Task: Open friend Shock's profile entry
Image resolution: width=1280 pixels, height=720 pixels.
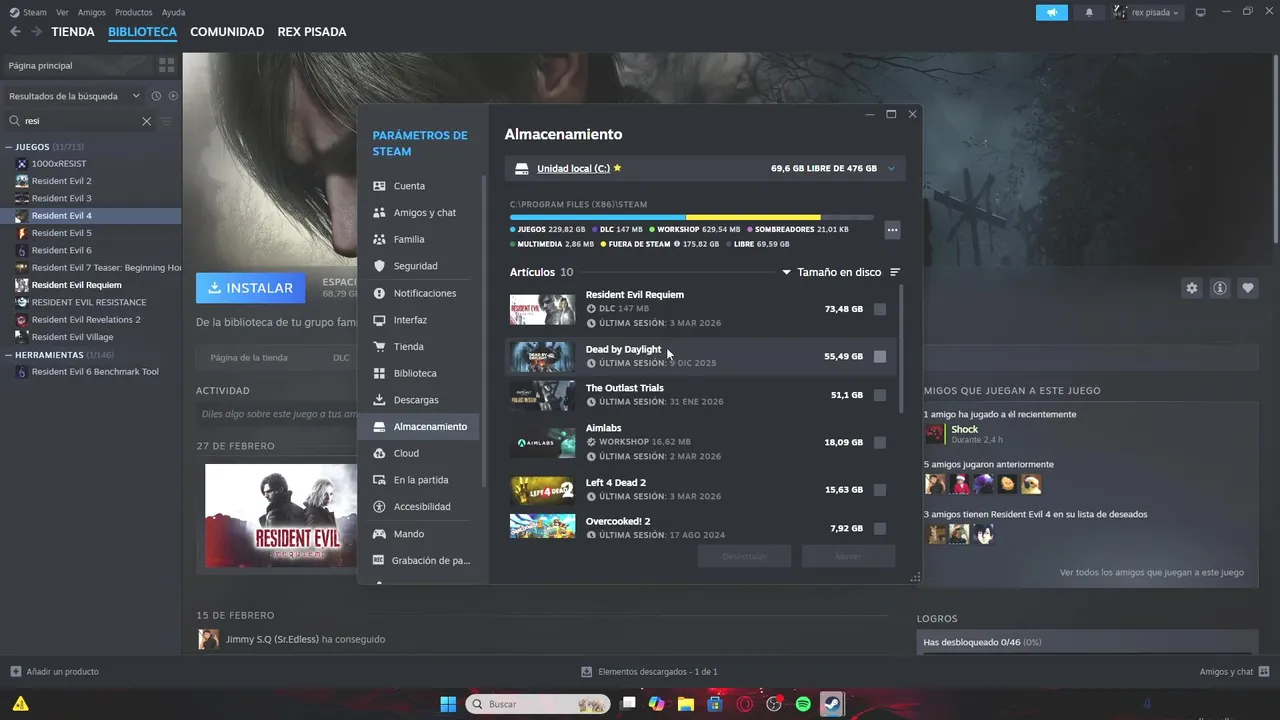Action: [x=964, y=434]
